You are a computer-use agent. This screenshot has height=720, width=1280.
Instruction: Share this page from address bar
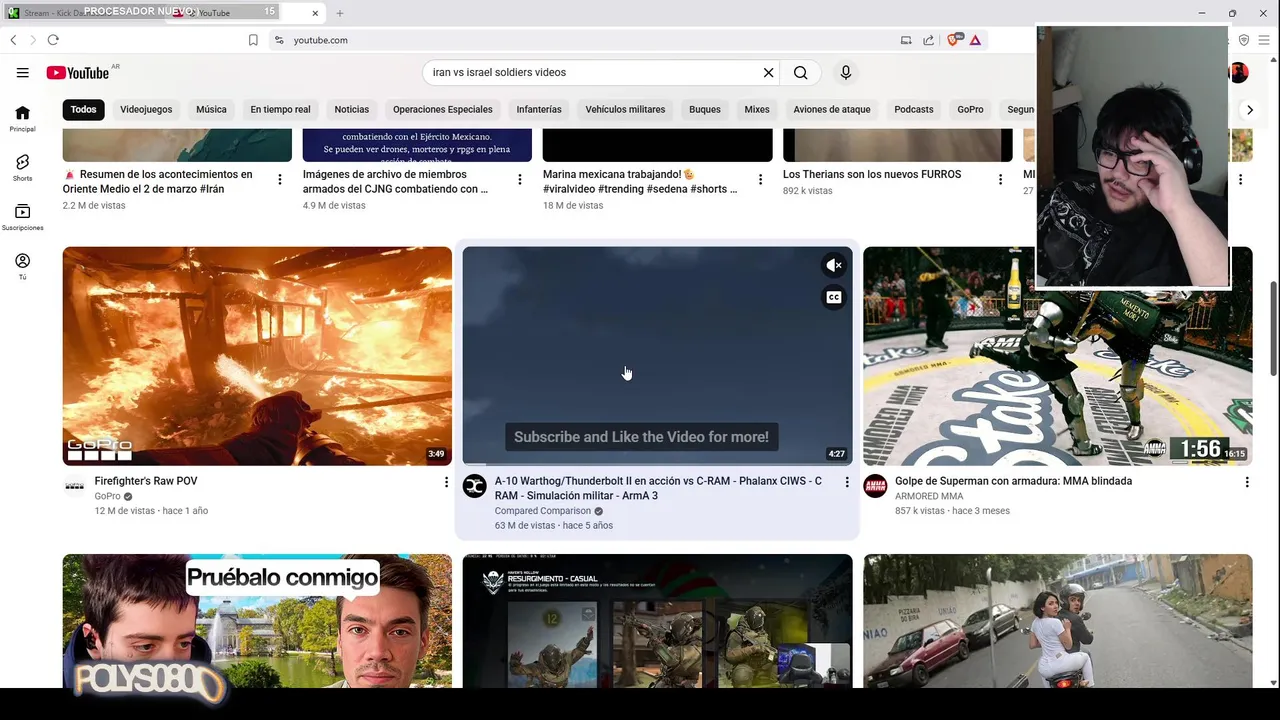(x=928, y=40)
